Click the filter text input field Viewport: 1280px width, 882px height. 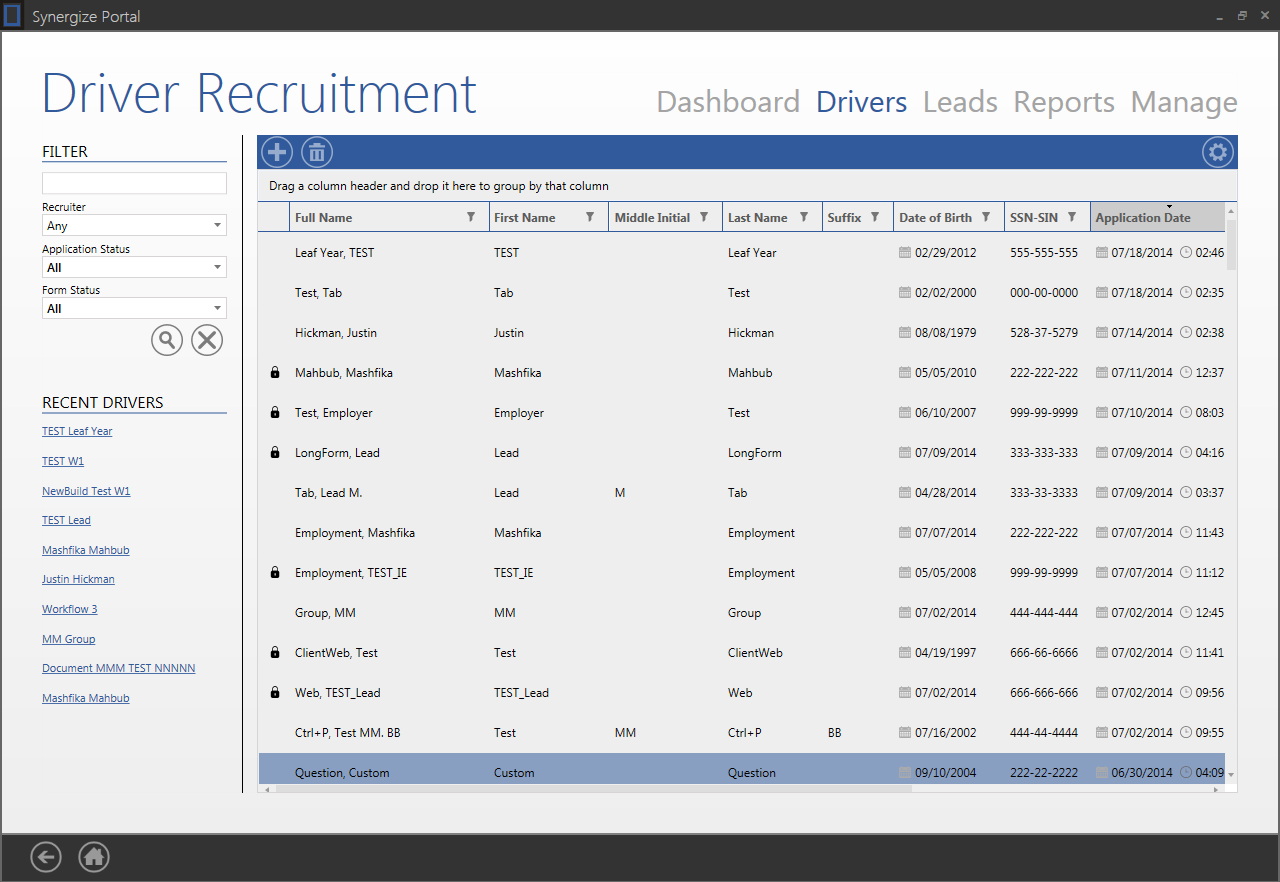pos(134,184)
